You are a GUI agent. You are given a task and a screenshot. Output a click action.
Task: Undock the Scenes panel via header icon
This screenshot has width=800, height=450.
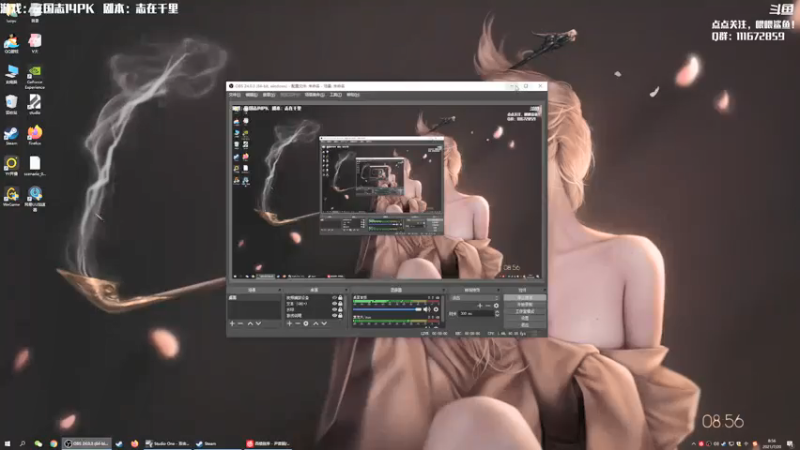[x=279, y=290]
